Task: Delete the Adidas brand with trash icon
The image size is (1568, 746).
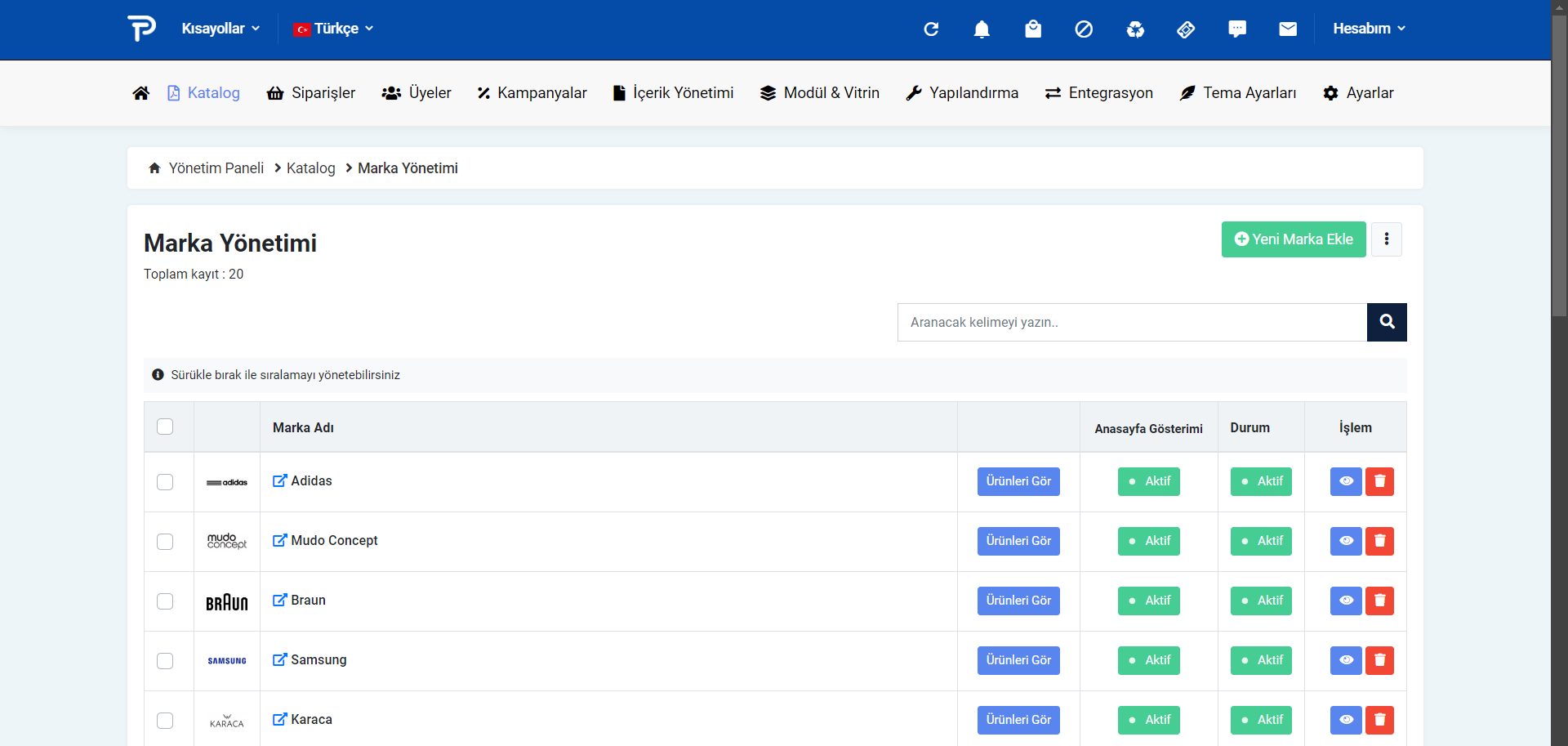Action: click(1379, 481)
